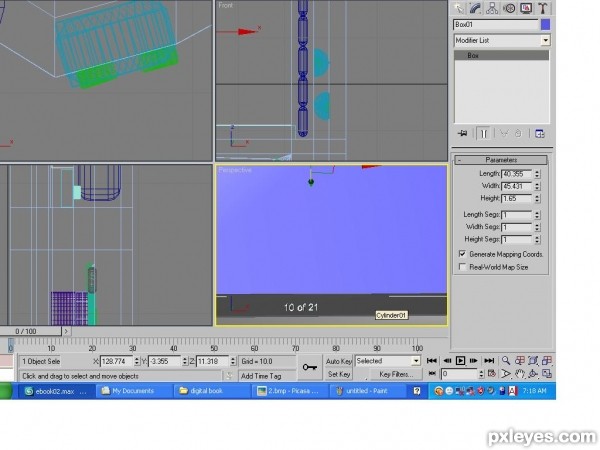600x450 pixels.
Task: Open Time Configuration icon
Action: coord(492,373)
